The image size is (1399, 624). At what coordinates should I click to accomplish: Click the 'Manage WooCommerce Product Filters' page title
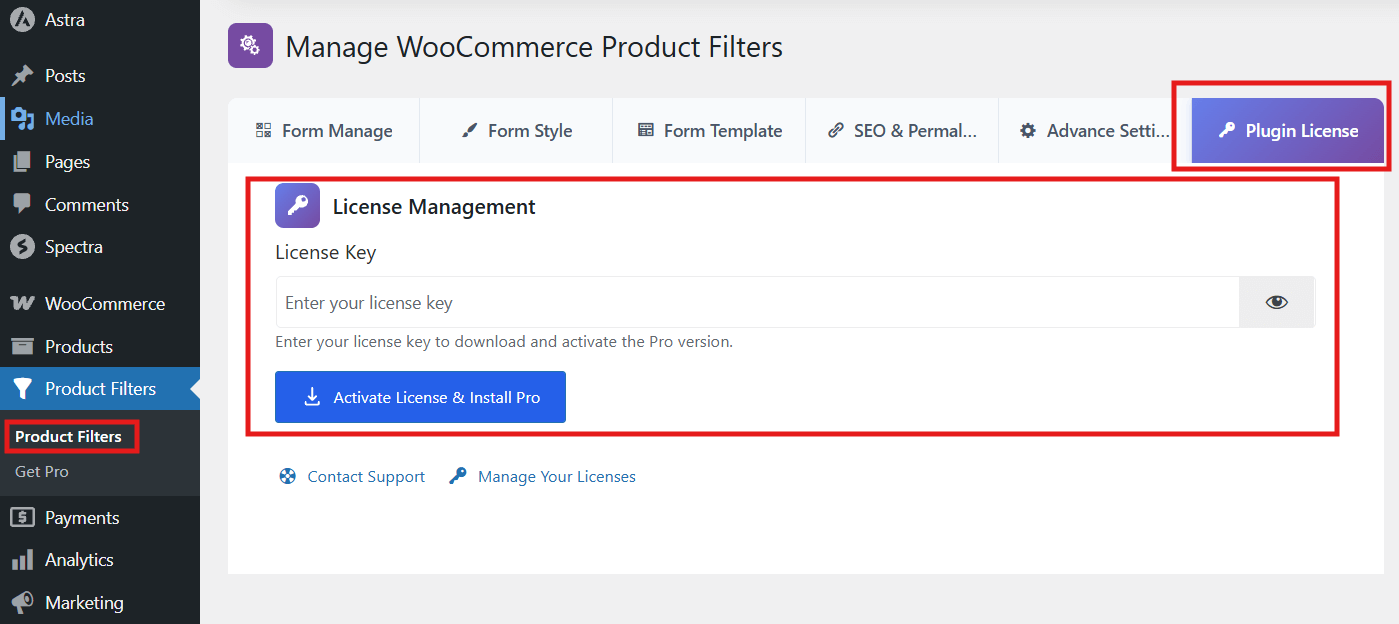tap(534, 47)
